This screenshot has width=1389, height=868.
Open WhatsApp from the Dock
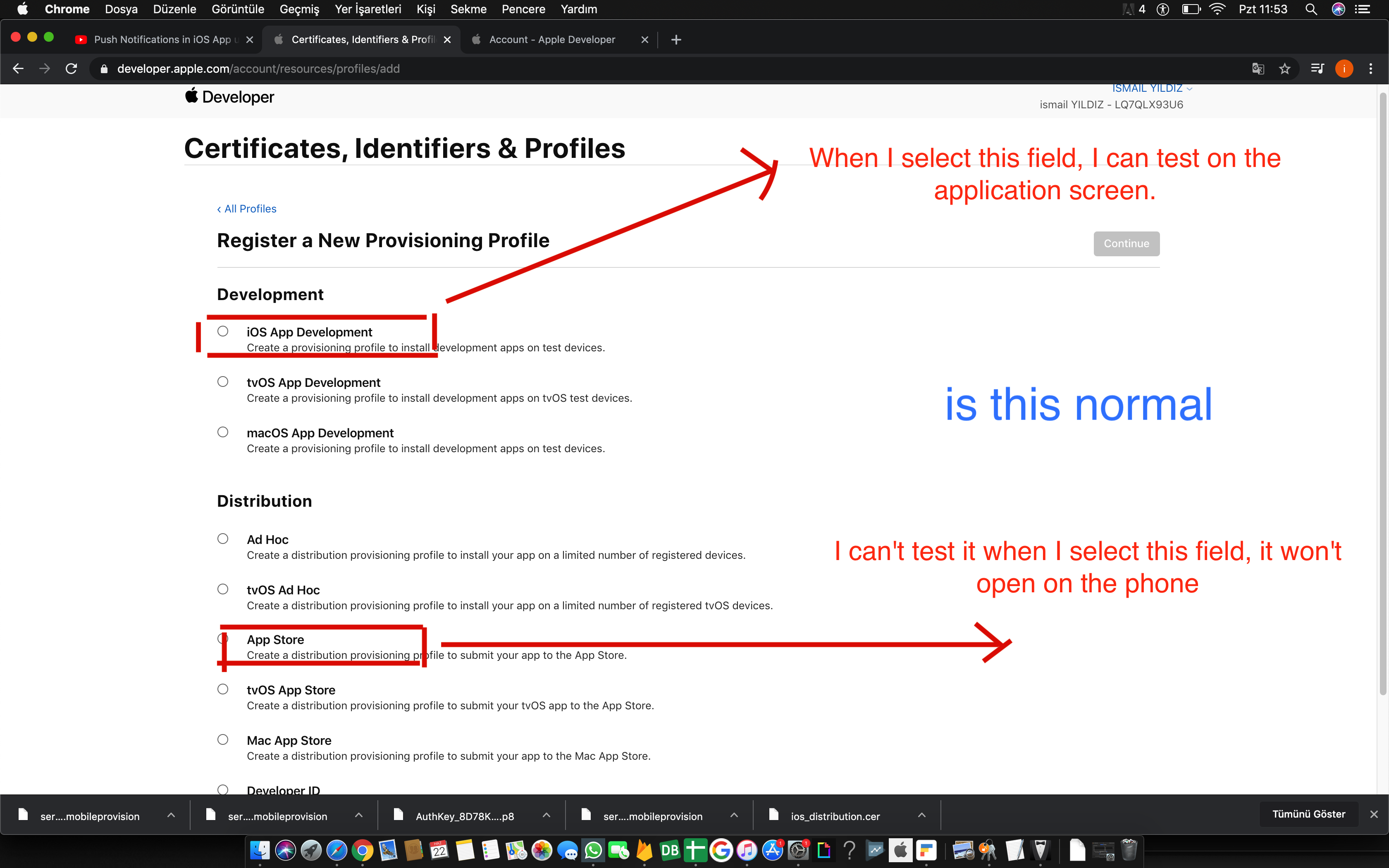[x=593, y=850]
